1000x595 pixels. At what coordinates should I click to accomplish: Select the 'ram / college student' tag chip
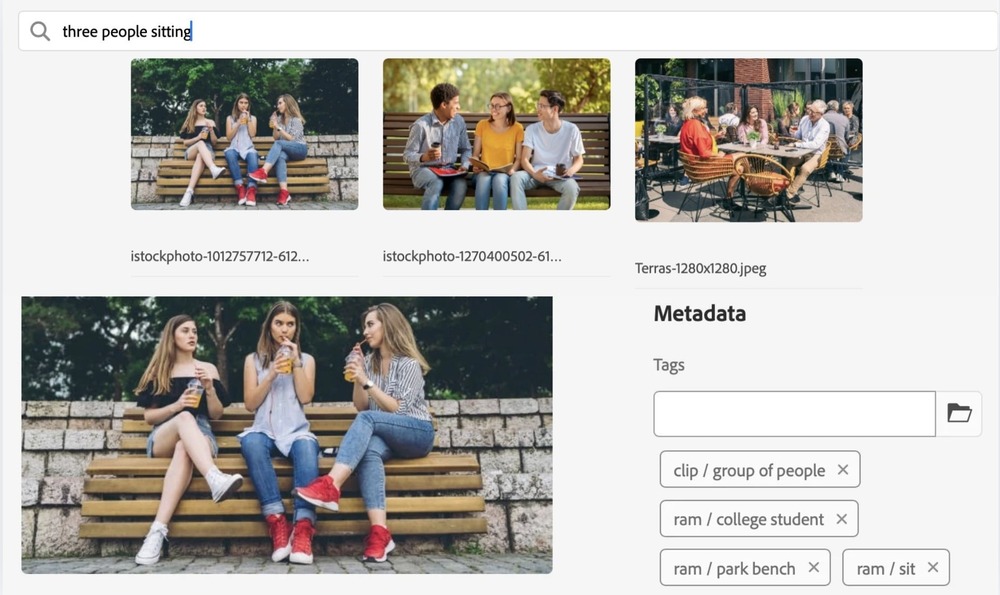pos(748,519)
